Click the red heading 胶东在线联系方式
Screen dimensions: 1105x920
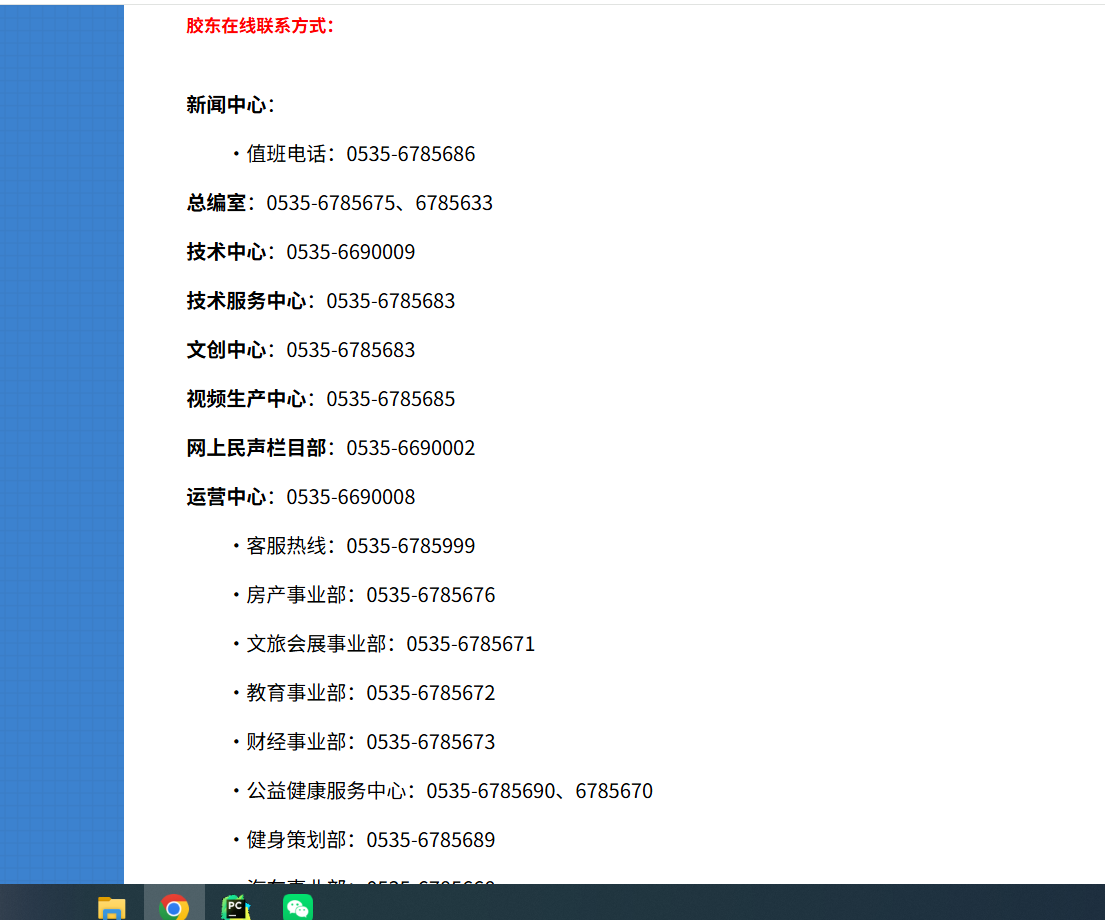tap(258, 27)
